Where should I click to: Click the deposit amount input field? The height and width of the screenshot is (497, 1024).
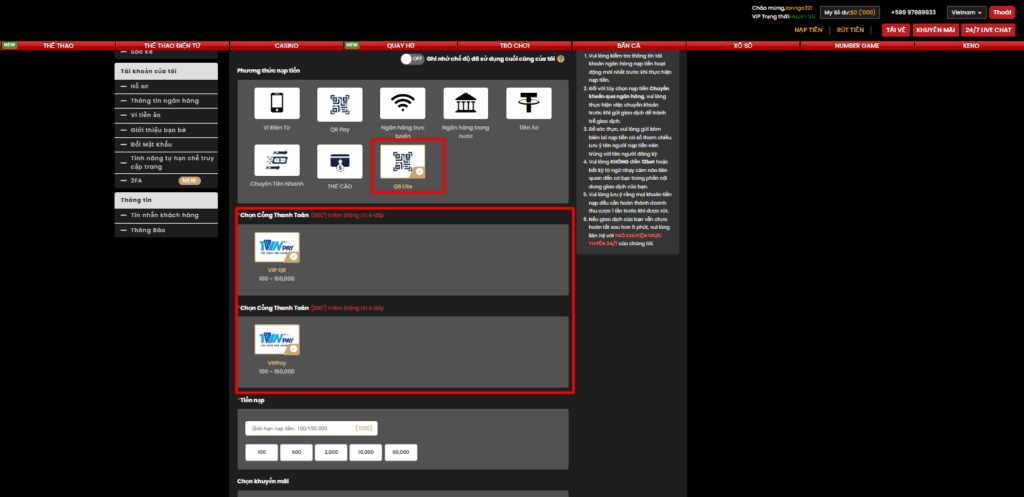tap(312, 428)
